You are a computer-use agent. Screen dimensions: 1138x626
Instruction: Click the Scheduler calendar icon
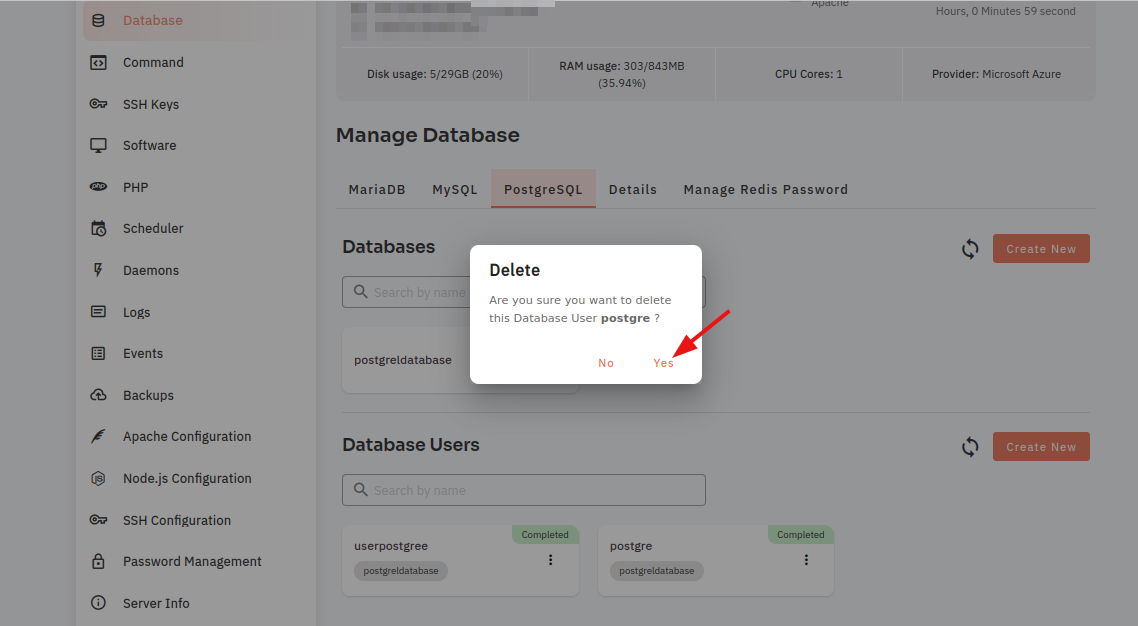98,228
